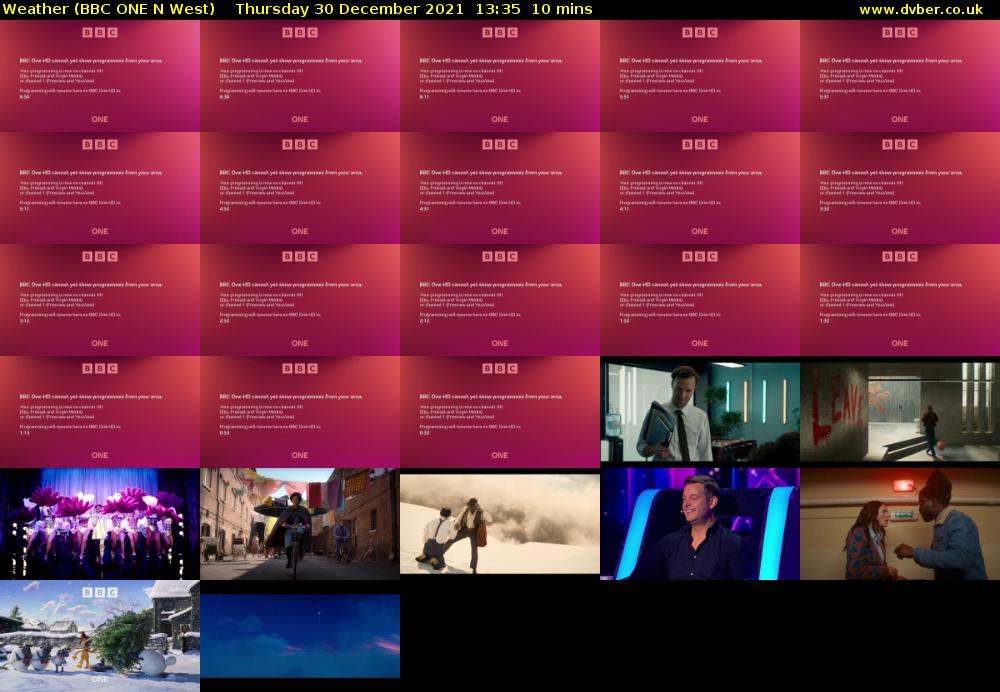Click the 10 mins duration label

pos(562,10)
